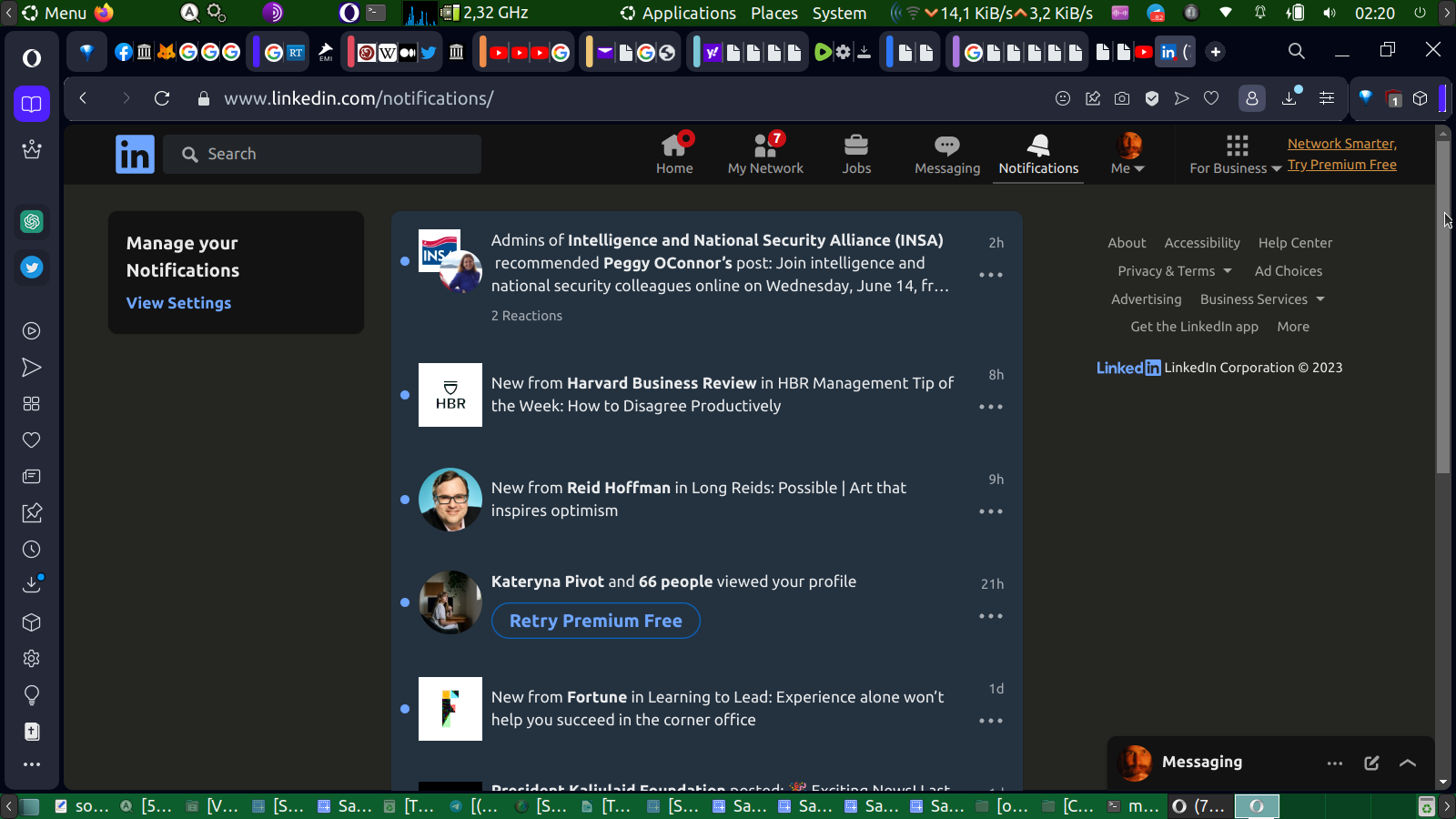The width and height of the screenshot is (1456, 819).
Task: Select the Notifications tab
Action: click(1038, 155)
